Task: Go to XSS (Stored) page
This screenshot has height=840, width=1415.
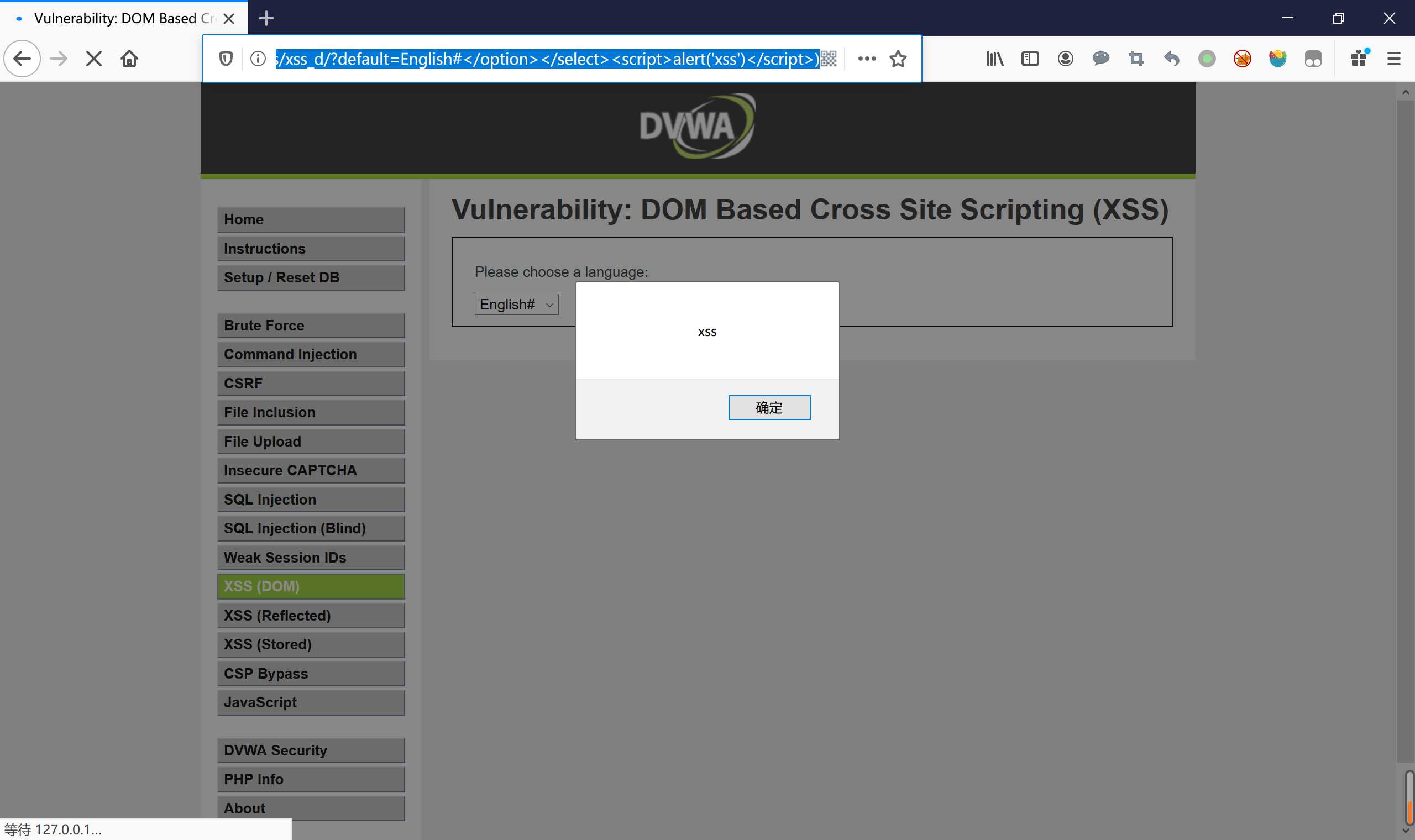Action: [x=311, y=645]
